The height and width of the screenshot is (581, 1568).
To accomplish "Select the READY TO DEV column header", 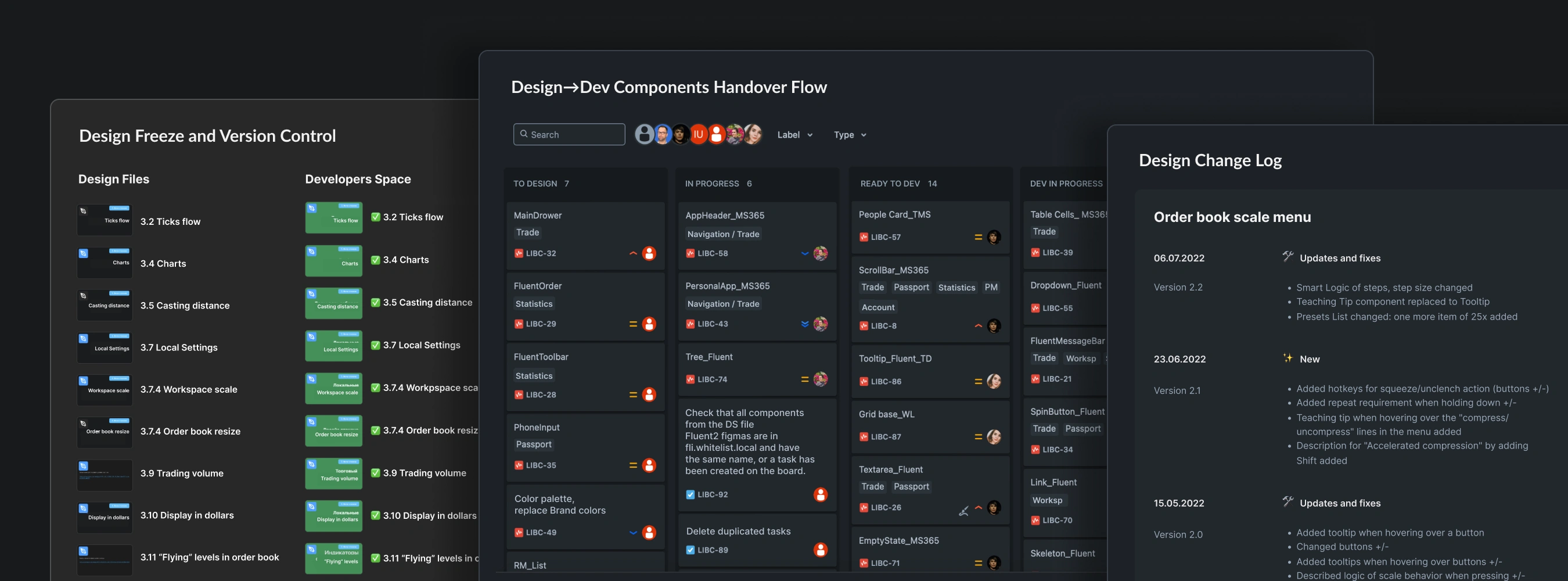I will point(890,184).
